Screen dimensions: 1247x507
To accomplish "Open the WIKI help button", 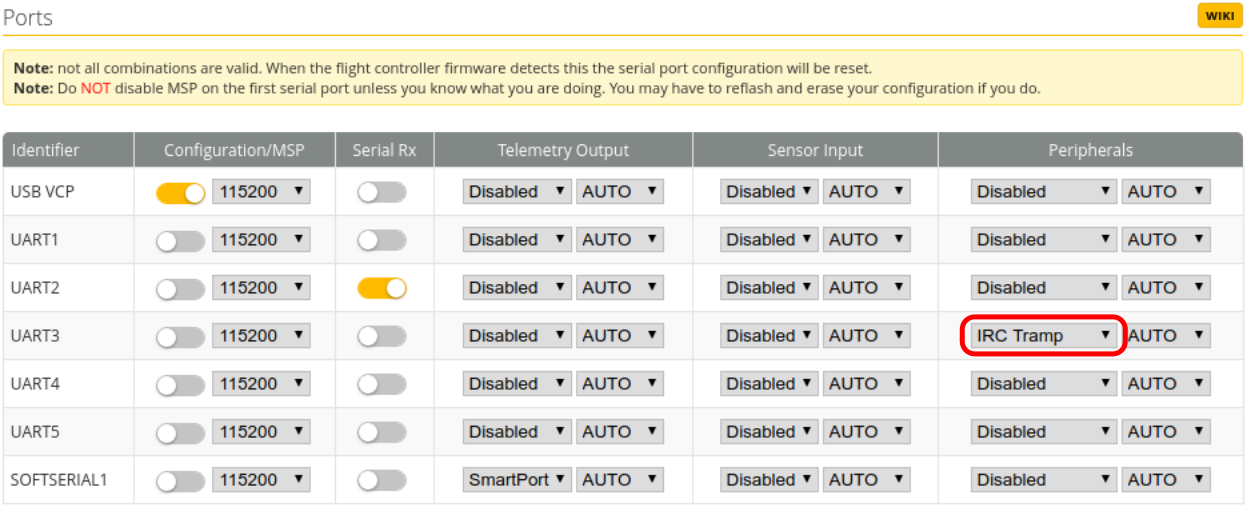I will (1219, 16).
